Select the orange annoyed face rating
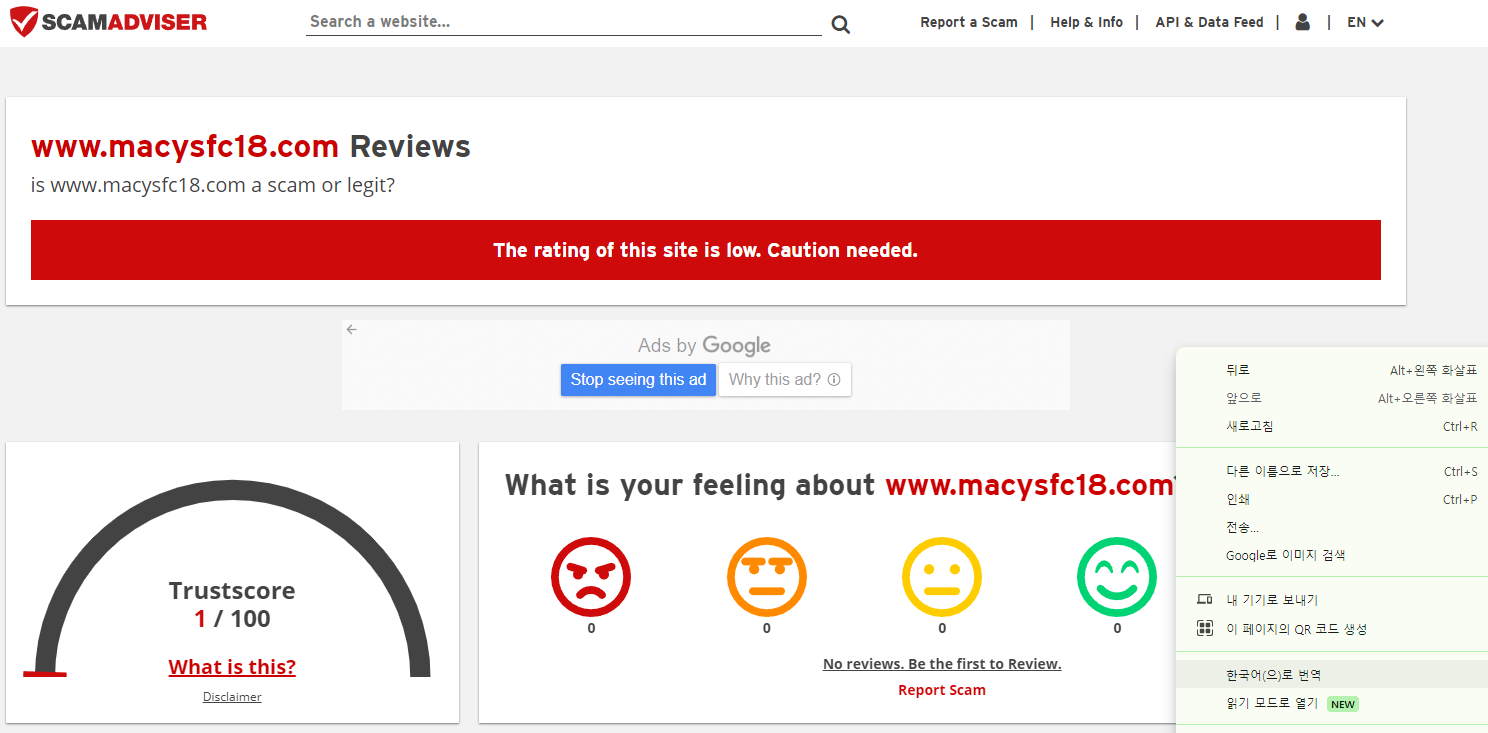The image size is (1488, 733). click(x=767, y=577)
